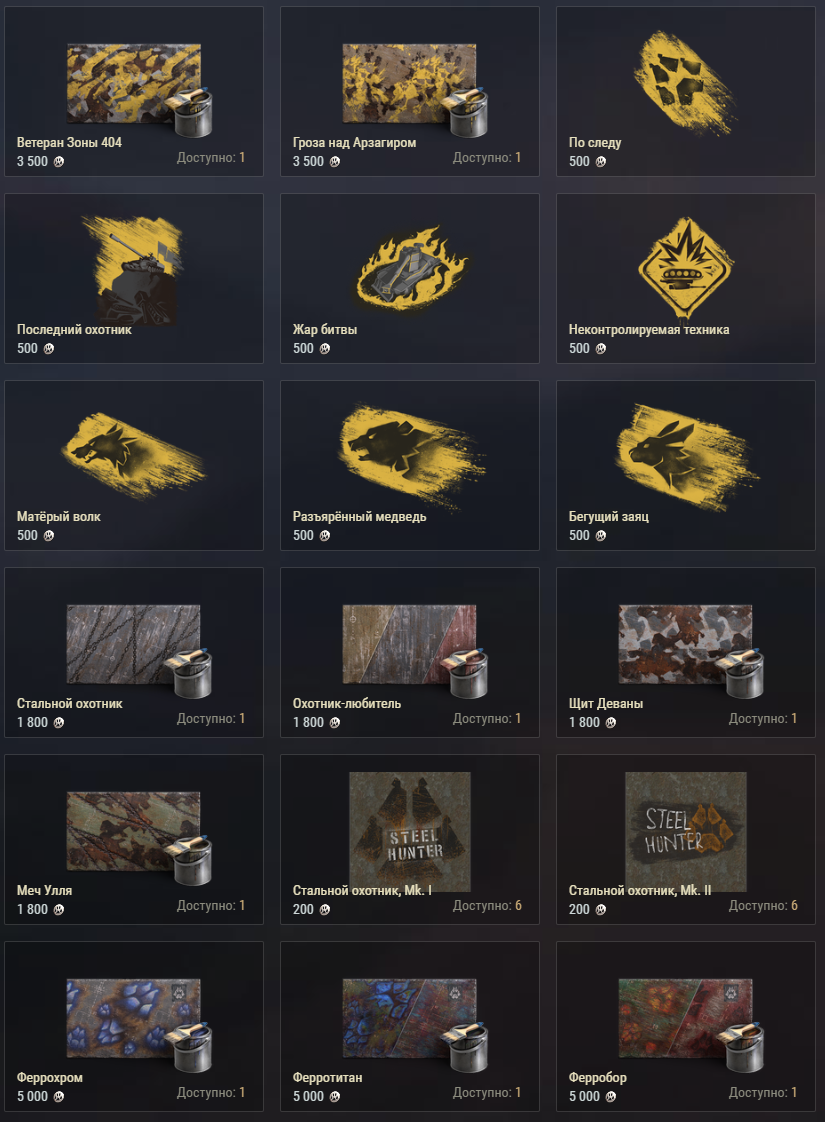Click the 5 000 price under Ферротитан
Viewport: 825px width, 1122px height.
pos(308,1096)
